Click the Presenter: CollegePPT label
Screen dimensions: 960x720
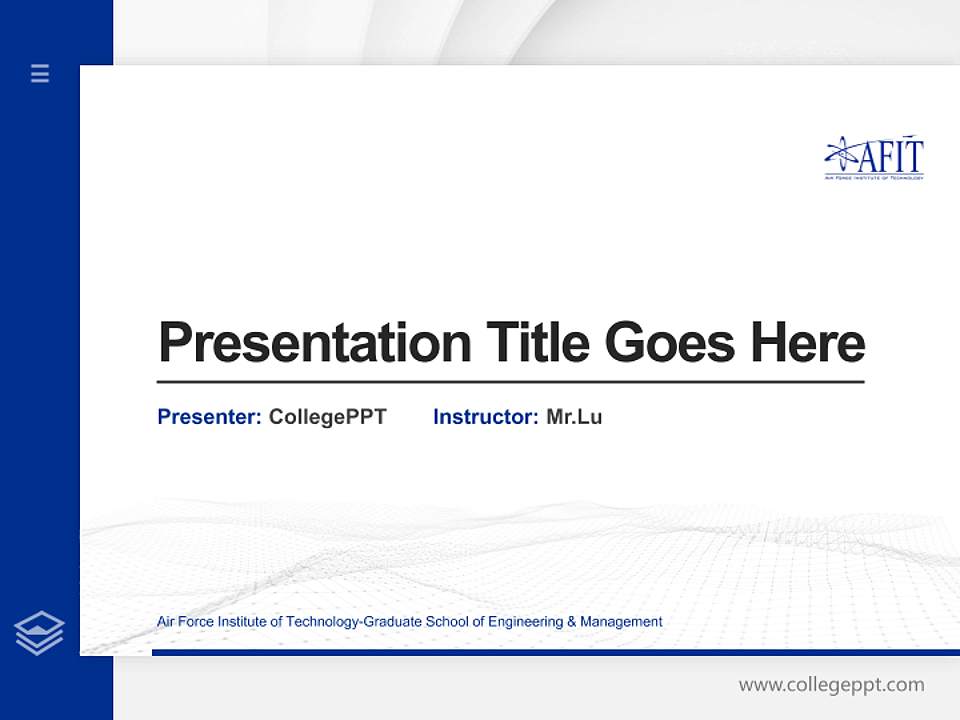pyautogui.click(x=271, y=417)
